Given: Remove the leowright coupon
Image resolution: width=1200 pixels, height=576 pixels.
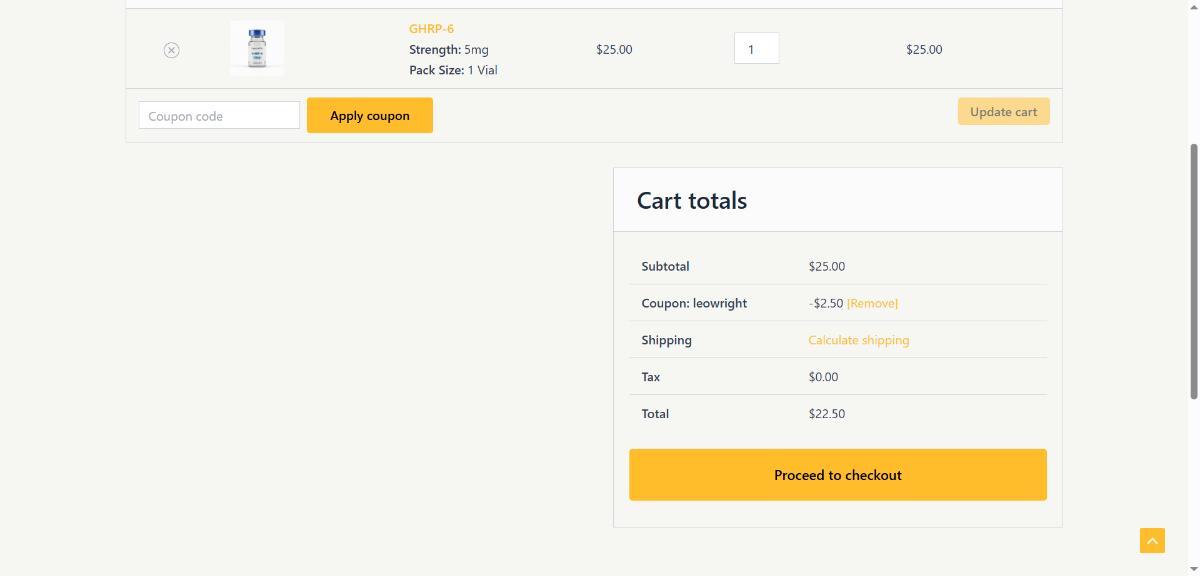Looking at the screenshot, I should pyautogui.click(x=872, y=303).
